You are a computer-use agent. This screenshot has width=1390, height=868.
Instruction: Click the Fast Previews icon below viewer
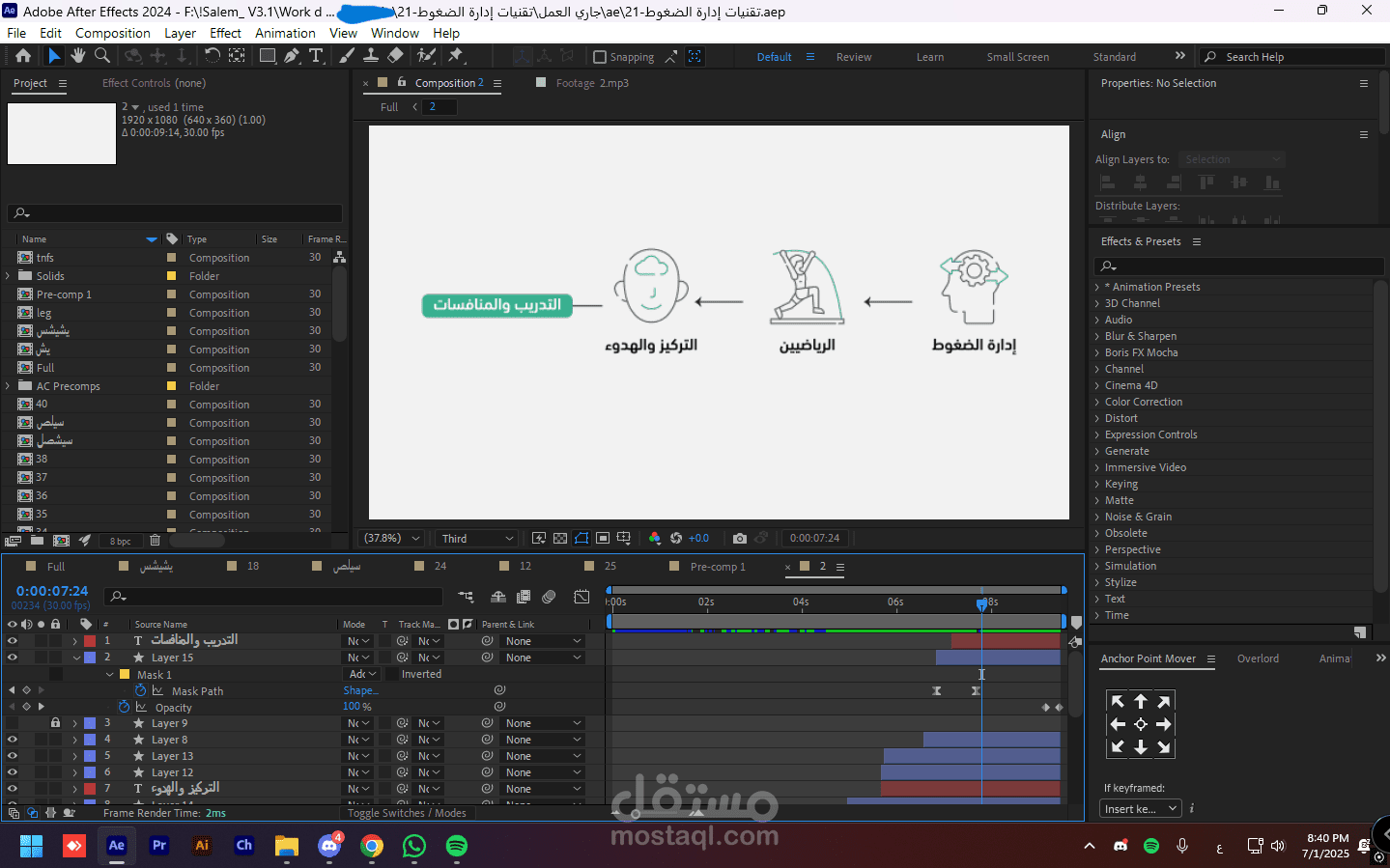point(539,539)
